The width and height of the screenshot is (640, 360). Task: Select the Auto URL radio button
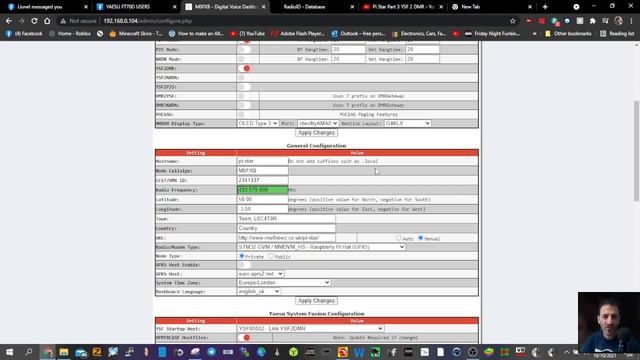398,238
